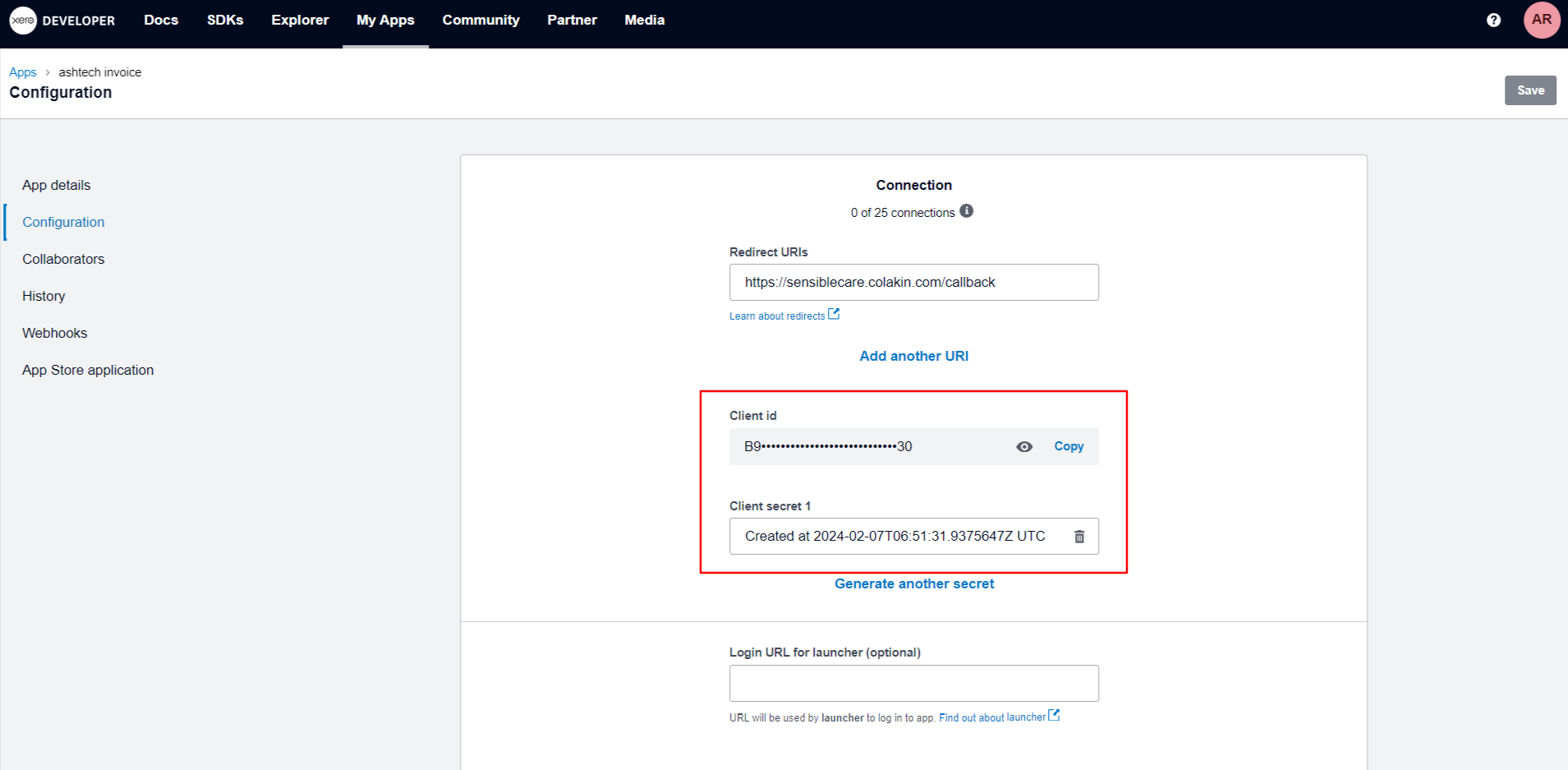Reveal the Client id using eye icon
This screenshot has height=770, width=1568.
coord(1024,447)
